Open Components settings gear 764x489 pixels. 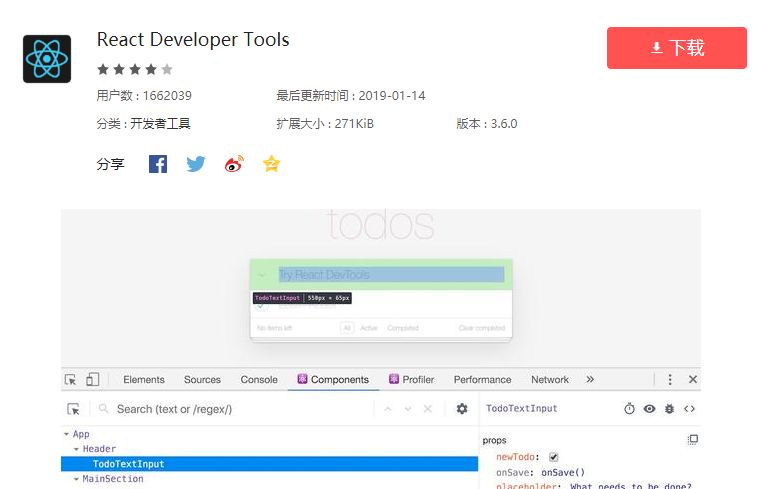462,409
